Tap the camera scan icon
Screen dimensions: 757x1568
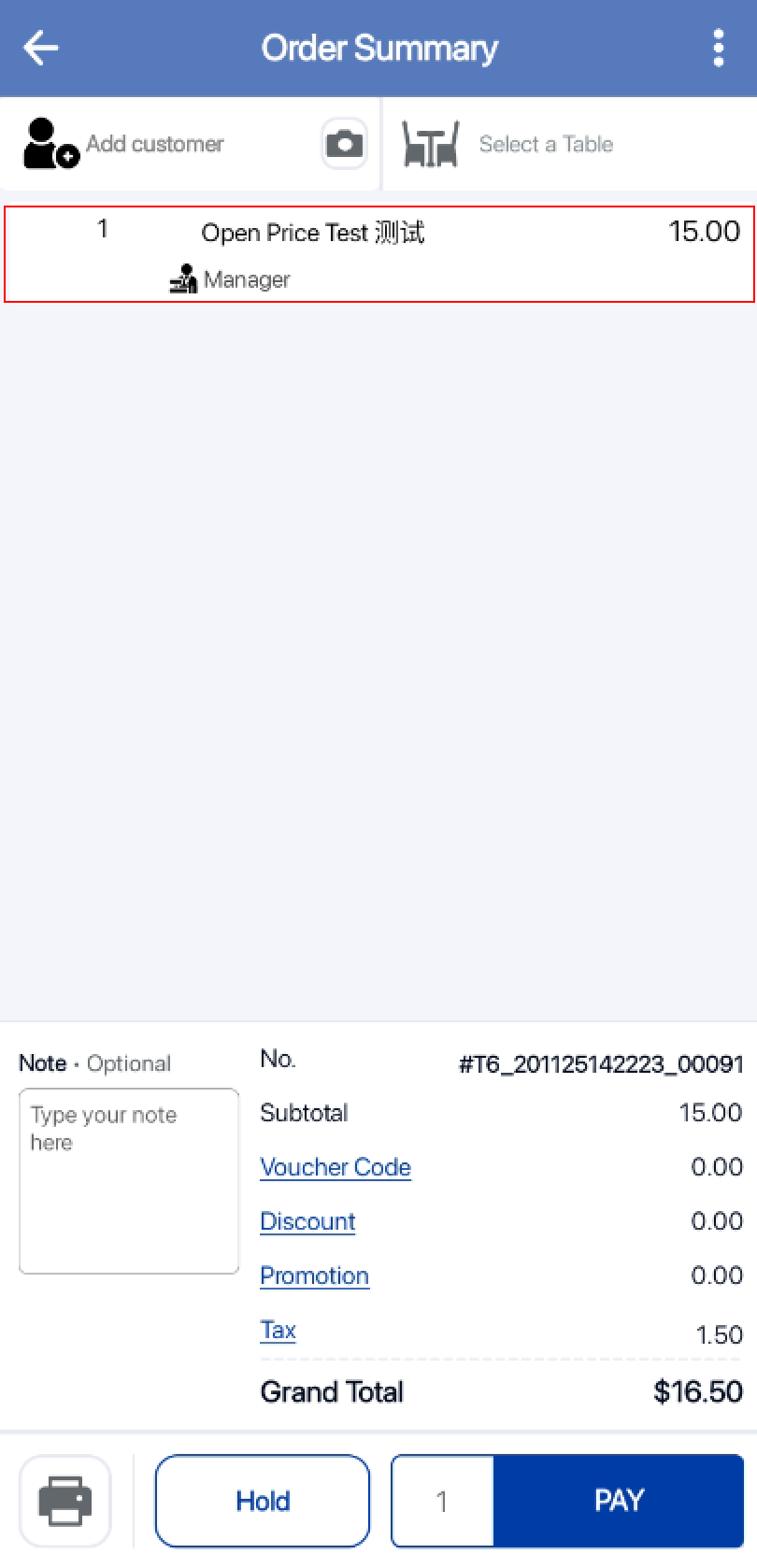[344, 144]
